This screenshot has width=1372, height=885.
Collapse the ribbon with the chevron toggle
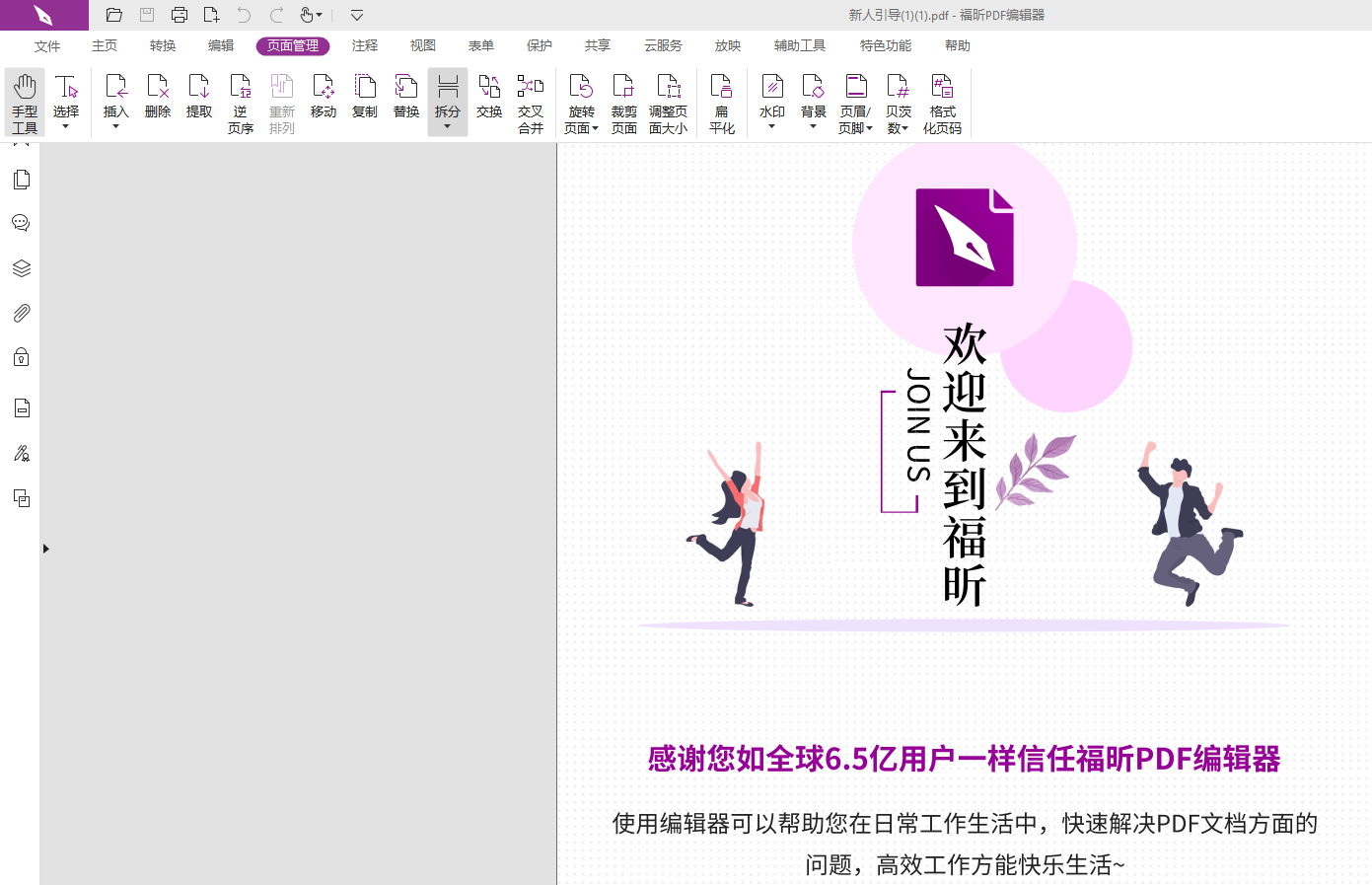pyautogui.click(x=356, y=15)
